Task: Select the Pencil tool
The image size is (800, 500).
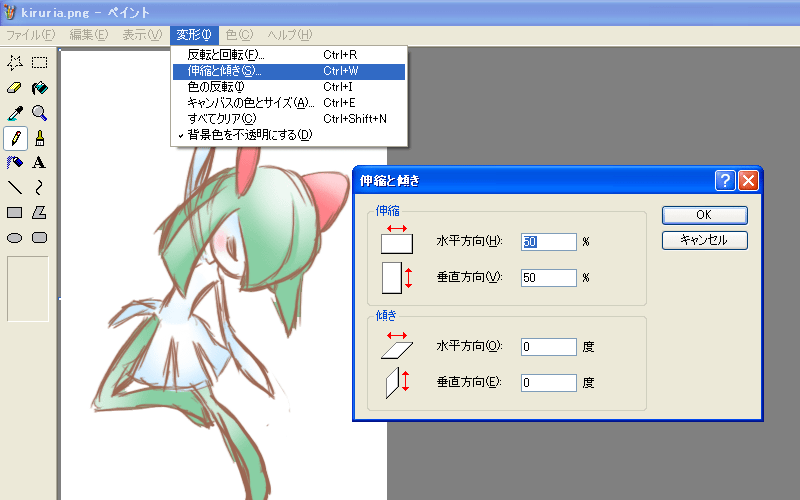Action: point(15,138)
